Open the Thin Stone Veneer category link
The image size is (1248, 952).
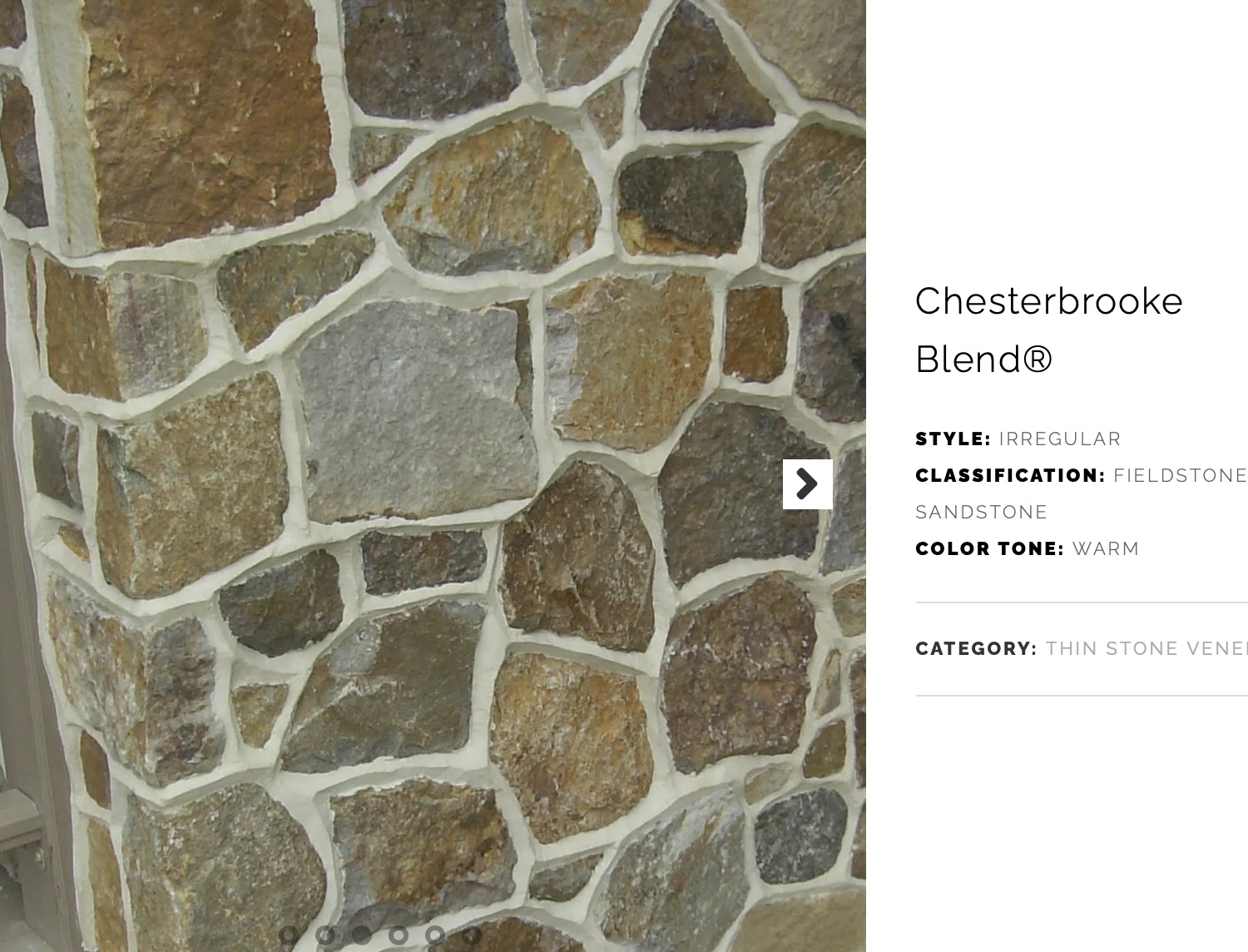(x=1146, y=648)
